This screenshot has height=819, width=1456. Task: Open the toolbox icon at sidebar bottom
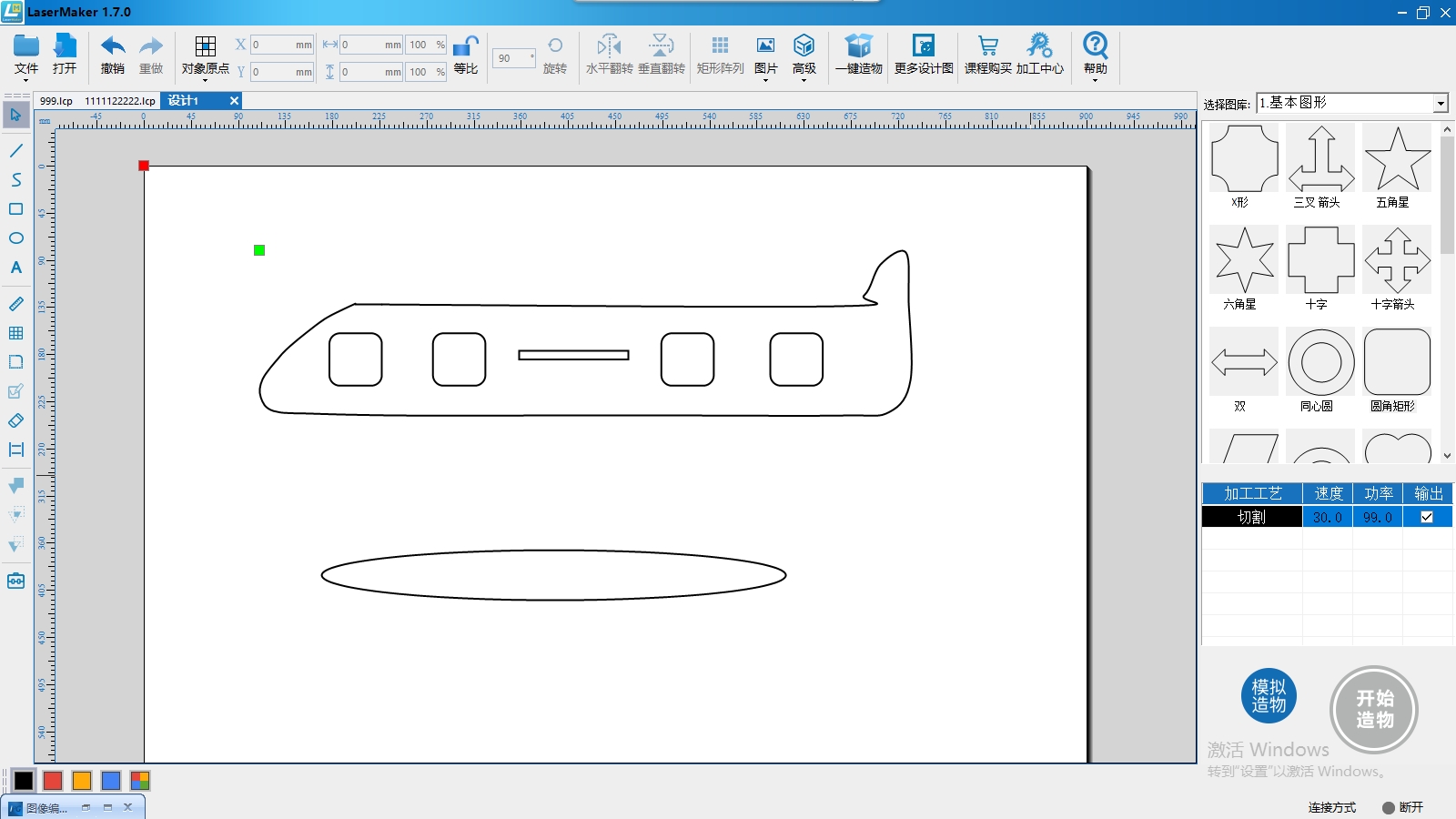click(15, 581)
